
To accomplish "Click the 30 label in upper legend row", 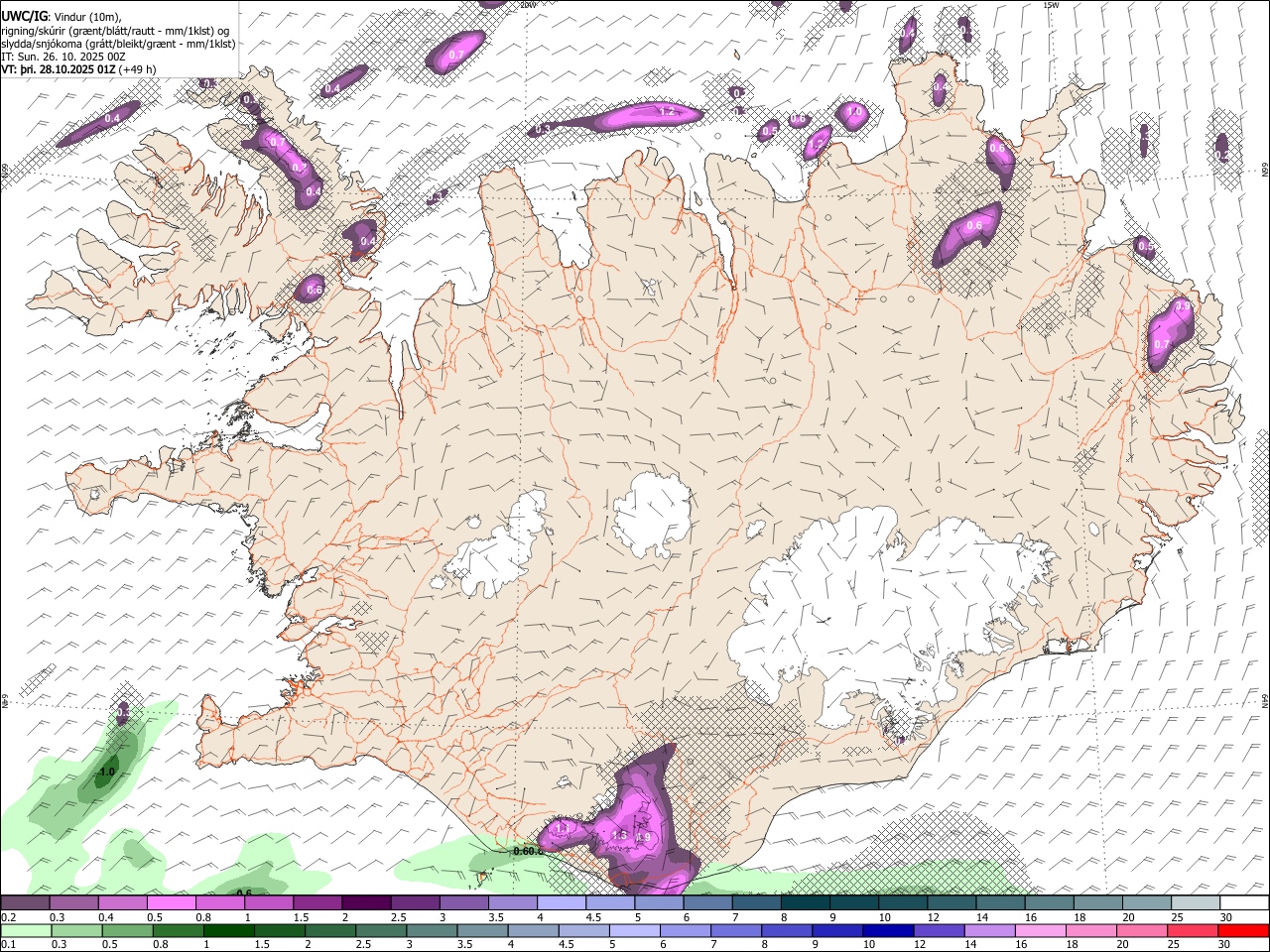I will click(x=1225, y=917).
